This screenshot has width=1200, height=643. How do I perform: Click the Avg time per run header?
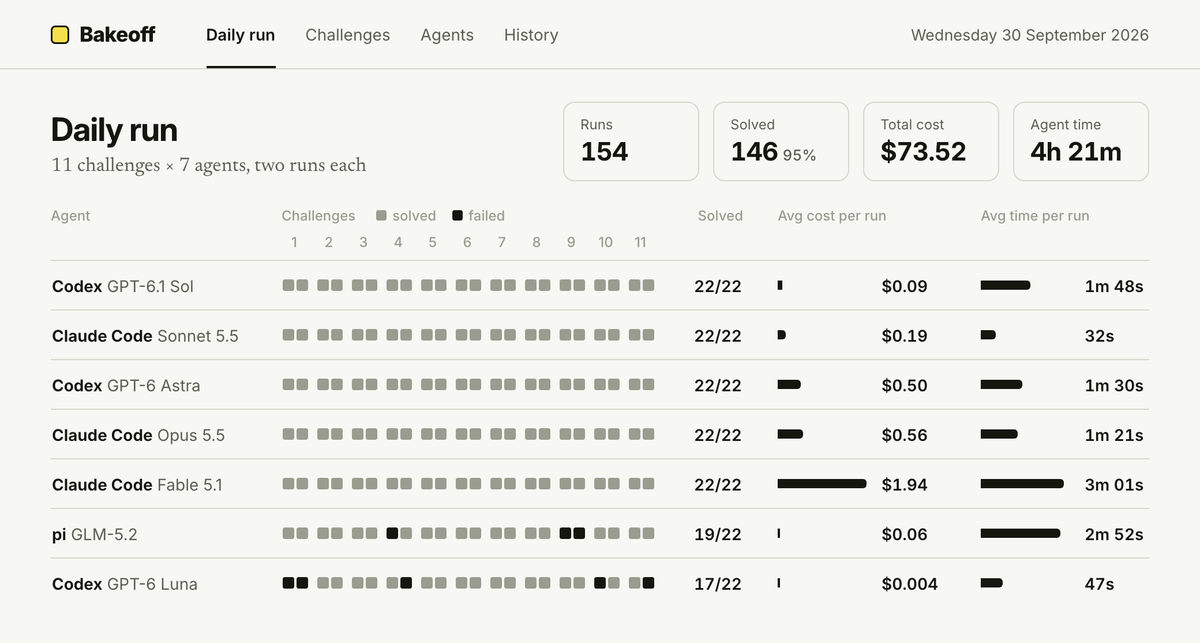[x=1035, y=216]
